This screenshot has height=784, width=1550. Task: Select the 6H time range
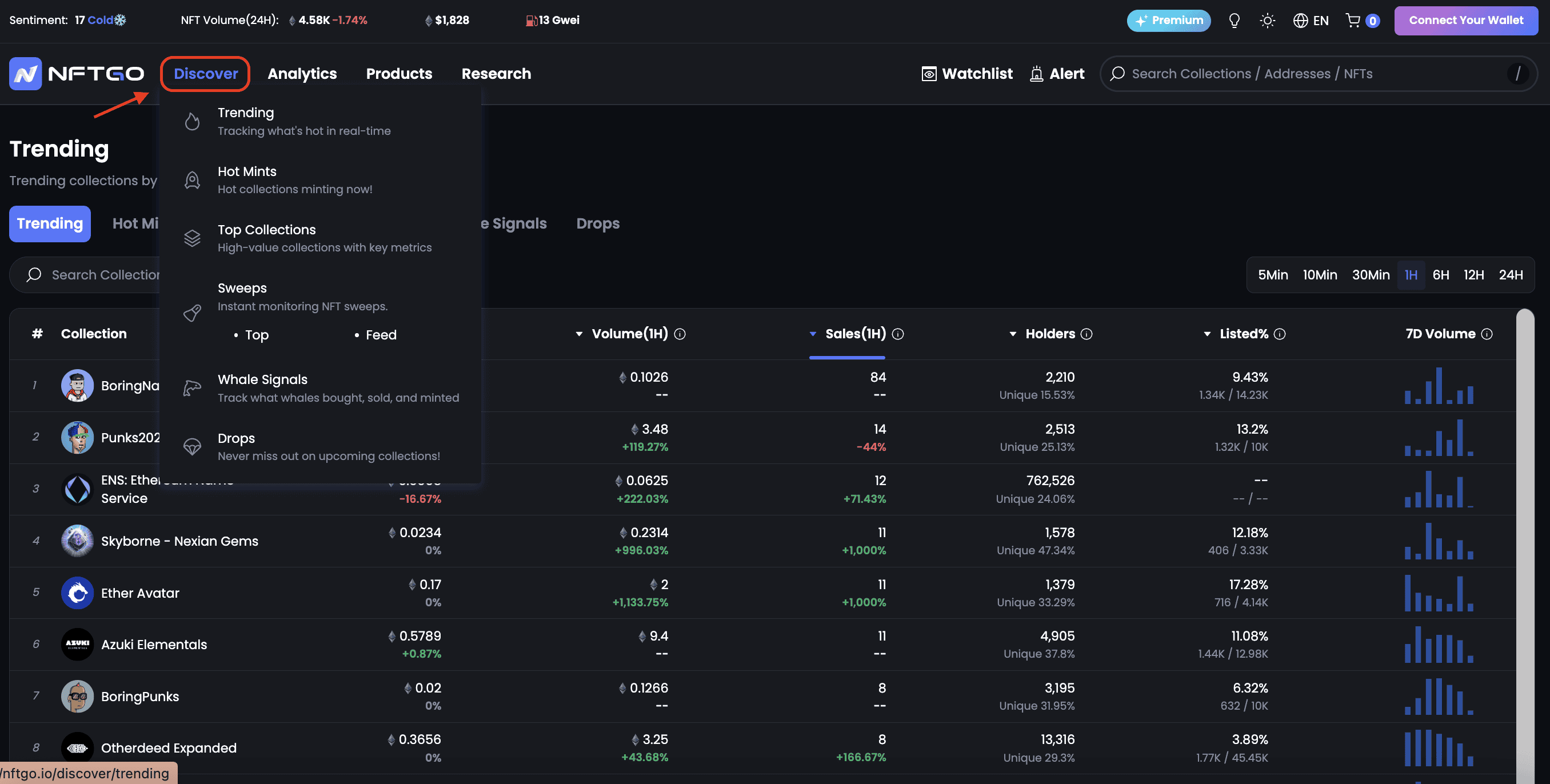[x=1440, y=275]
